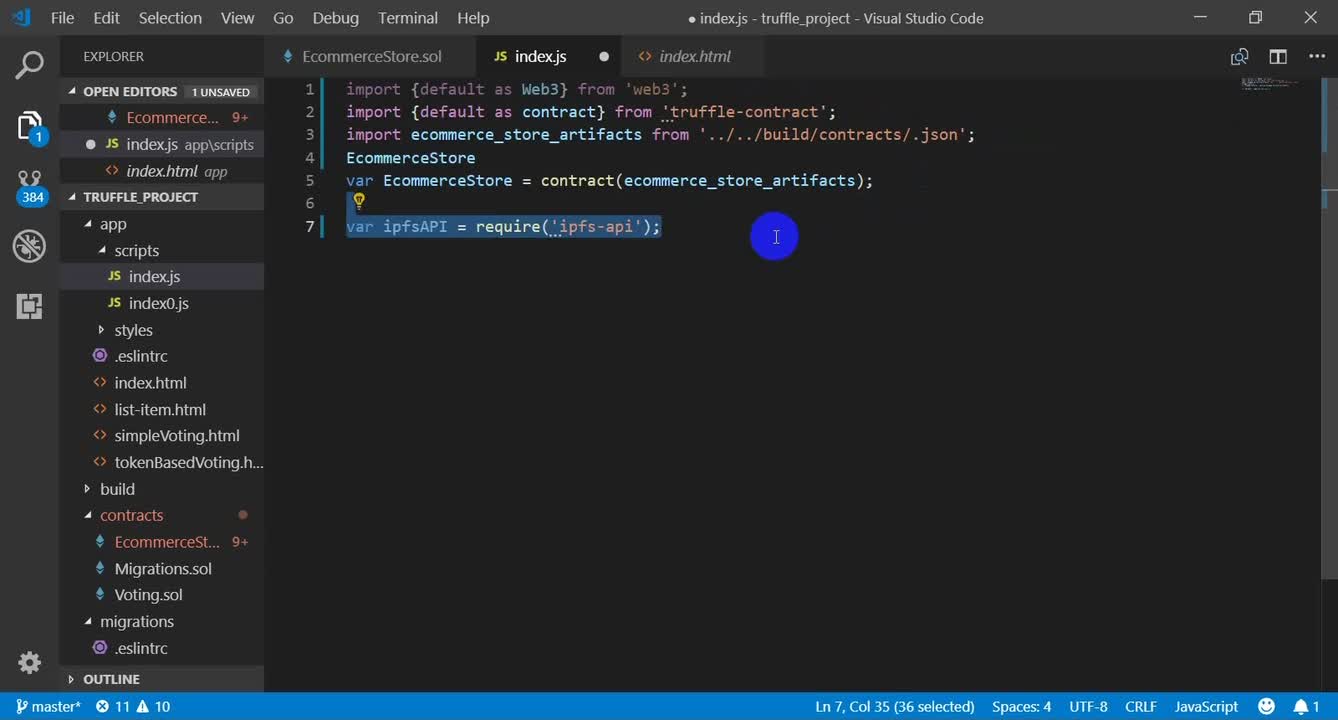This screenshot has height=720, width=1338.
Task: Open the Help menu
Action: click(x=473, y=18)
